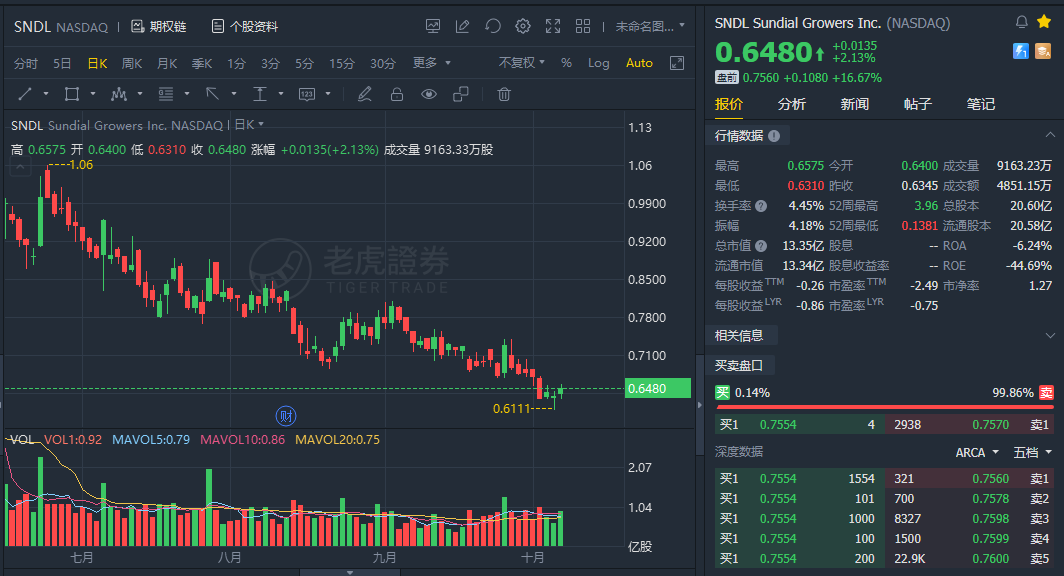Click the price alert bell icon
The height and width of the screenshot is (576, 1064).
click(1021, 22)
